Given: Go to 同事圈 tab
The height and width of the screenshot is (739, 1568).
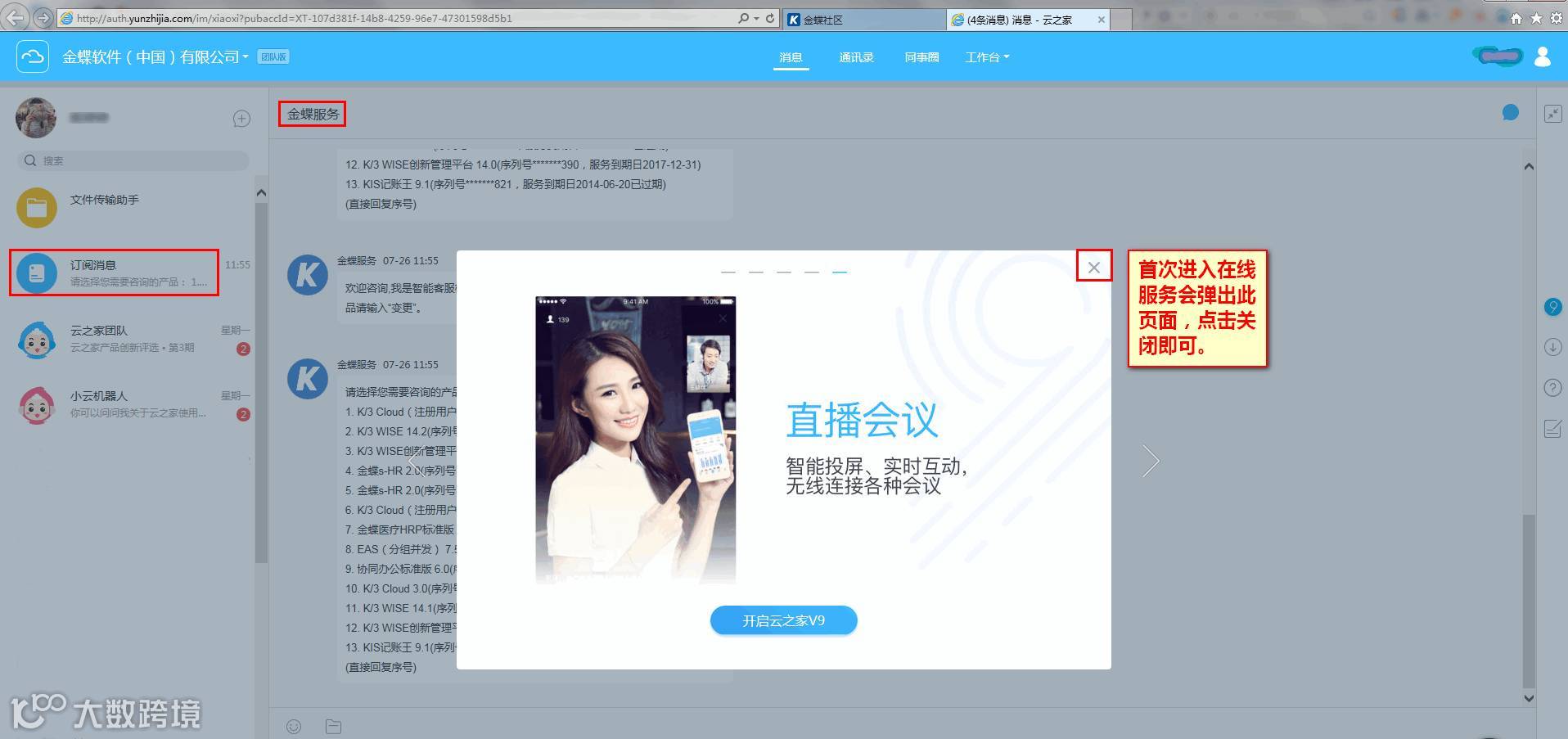Looking at the screenshot, I should (921, 57).
